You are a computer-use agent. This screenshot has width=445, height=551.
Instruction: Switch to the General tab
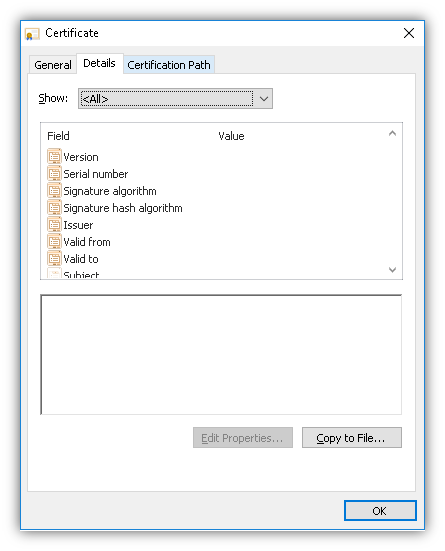pyautogui.click(x=53, y=65)
